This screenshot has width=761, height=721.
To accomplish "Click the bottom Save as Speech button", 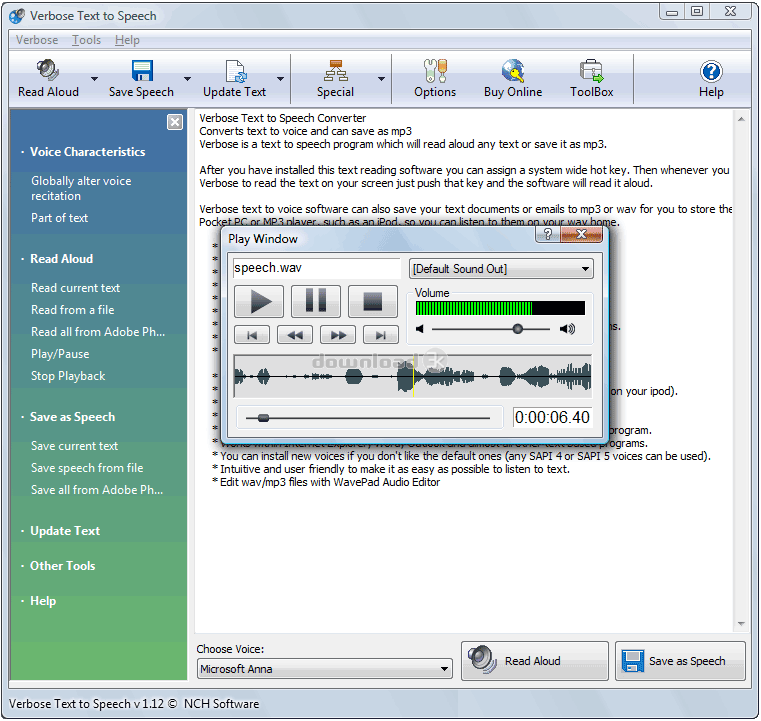I will pyautogui.click(x=680, y=661).
